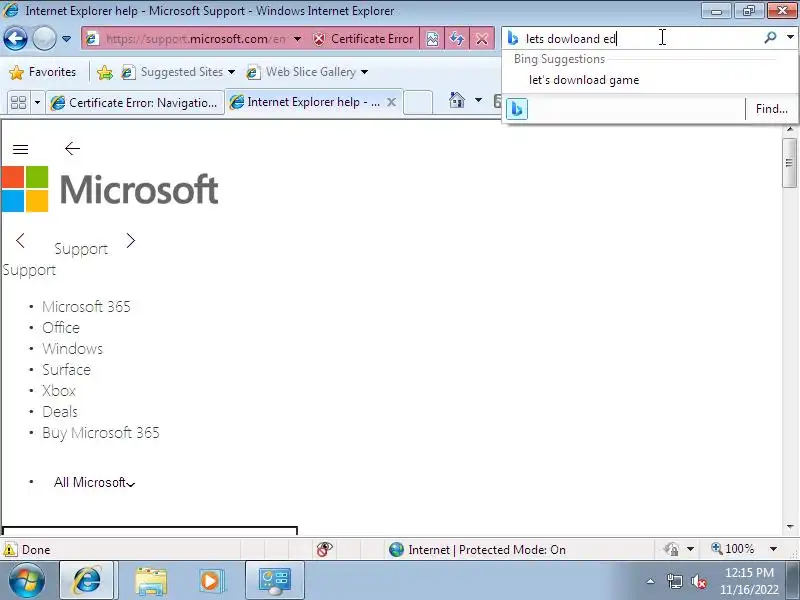Click Add to Favorites Bar star icon
Viewport: 800px width, 600px height.
(x=105, y=72)
